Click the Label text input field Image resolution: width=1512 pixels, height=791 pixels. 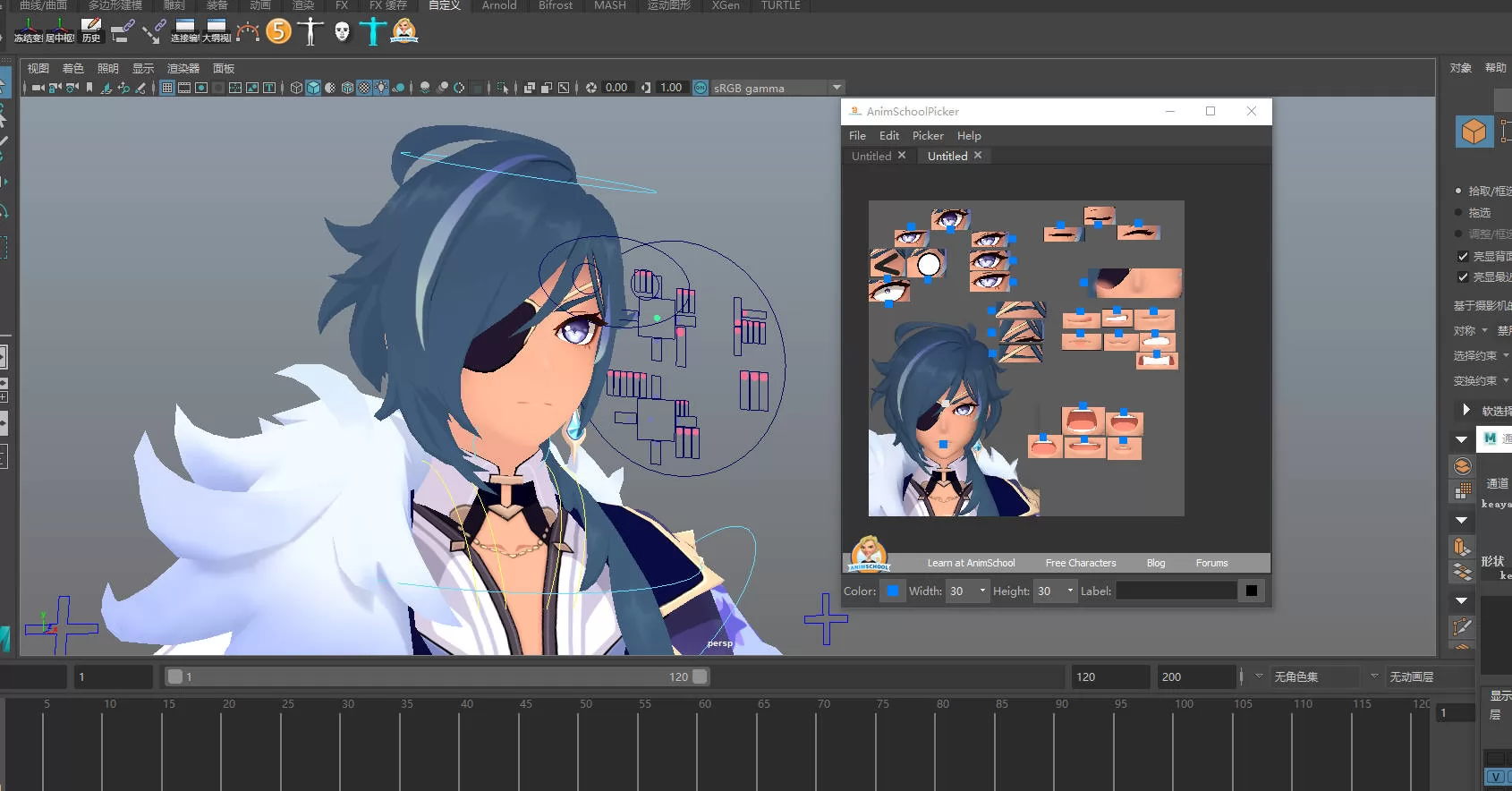click(1176, 591)
